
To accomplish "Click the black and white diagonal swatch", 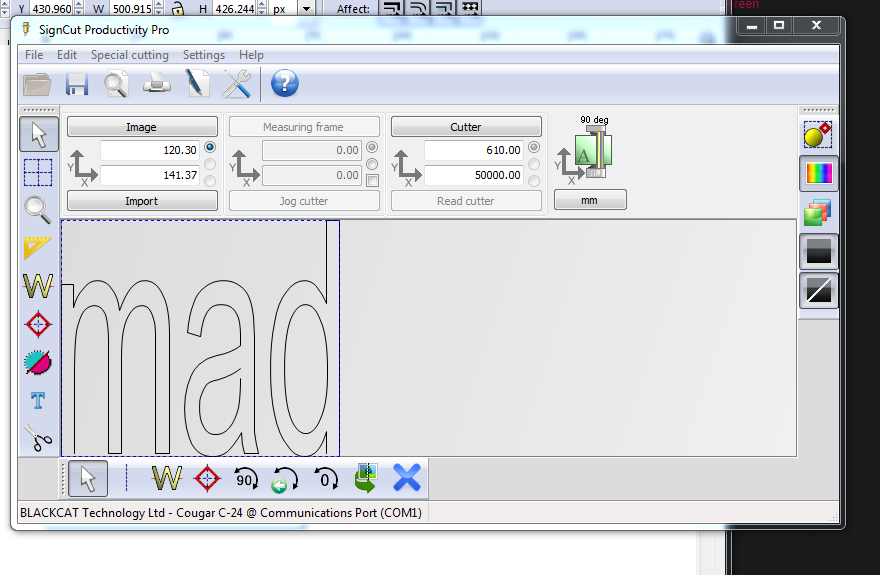I will 819,291.
